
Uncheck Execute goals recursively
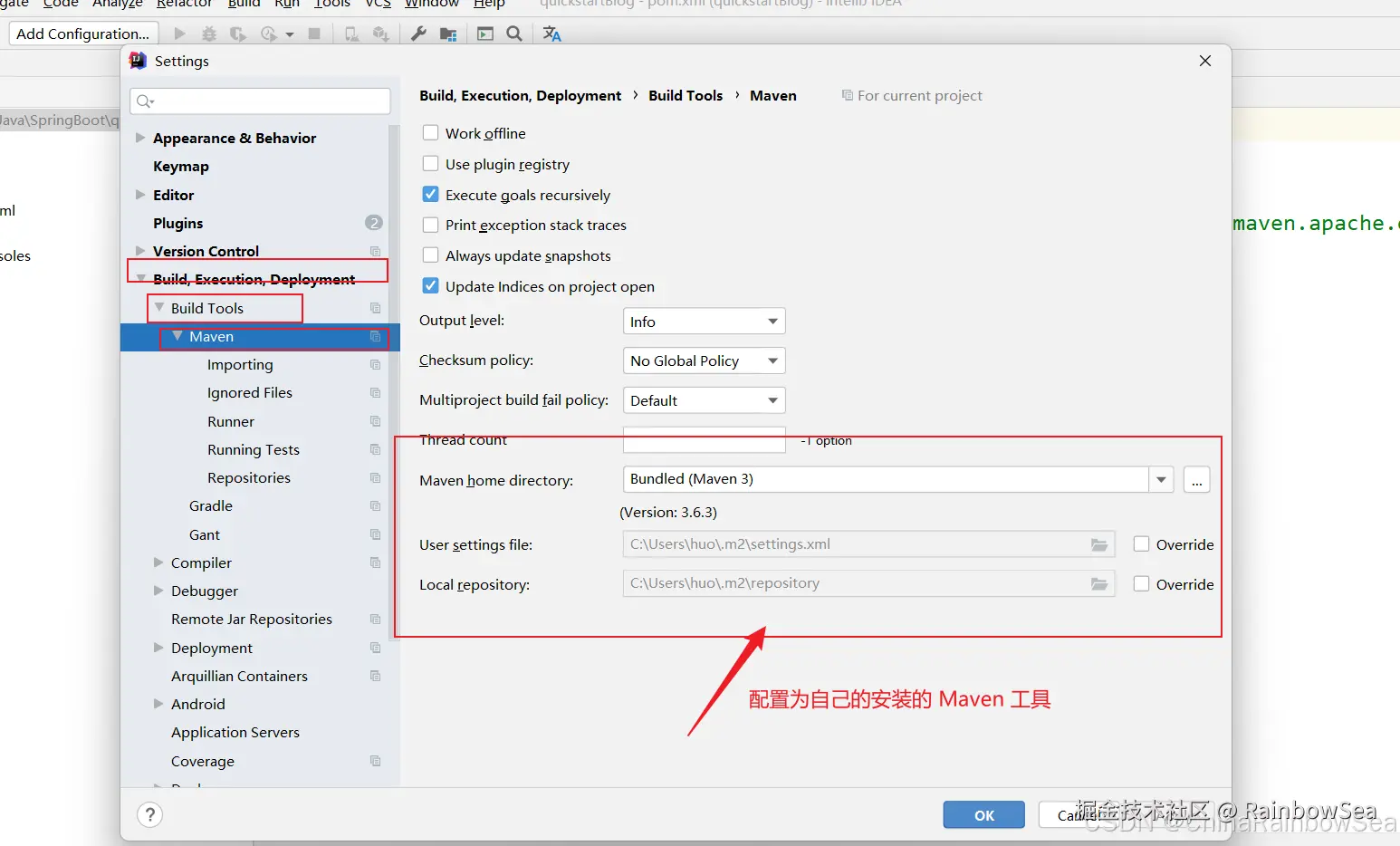pos(431,195)
